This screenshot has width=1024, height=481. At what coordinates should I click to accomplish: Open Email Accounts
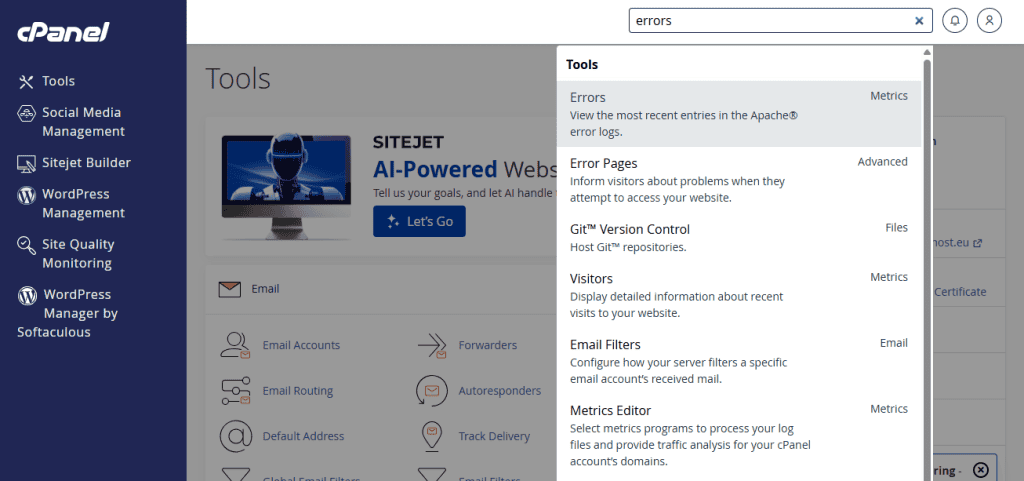(301, 345)
